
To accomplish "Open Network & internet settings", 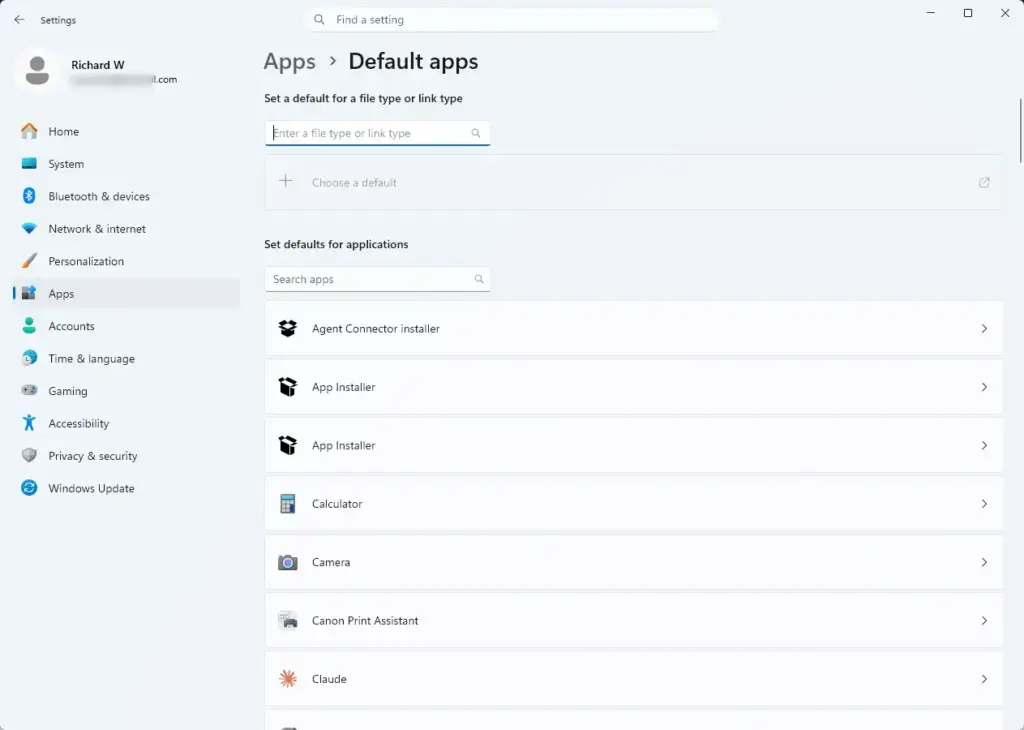I will coord(127,229).
